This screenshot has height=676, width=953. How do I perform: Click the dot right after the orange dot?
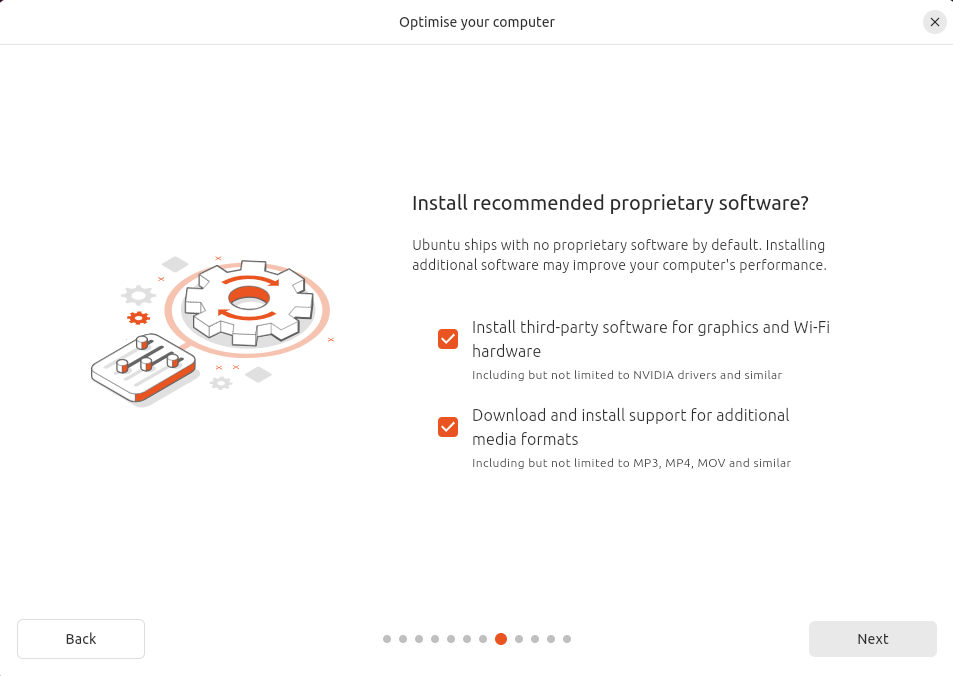519,639
